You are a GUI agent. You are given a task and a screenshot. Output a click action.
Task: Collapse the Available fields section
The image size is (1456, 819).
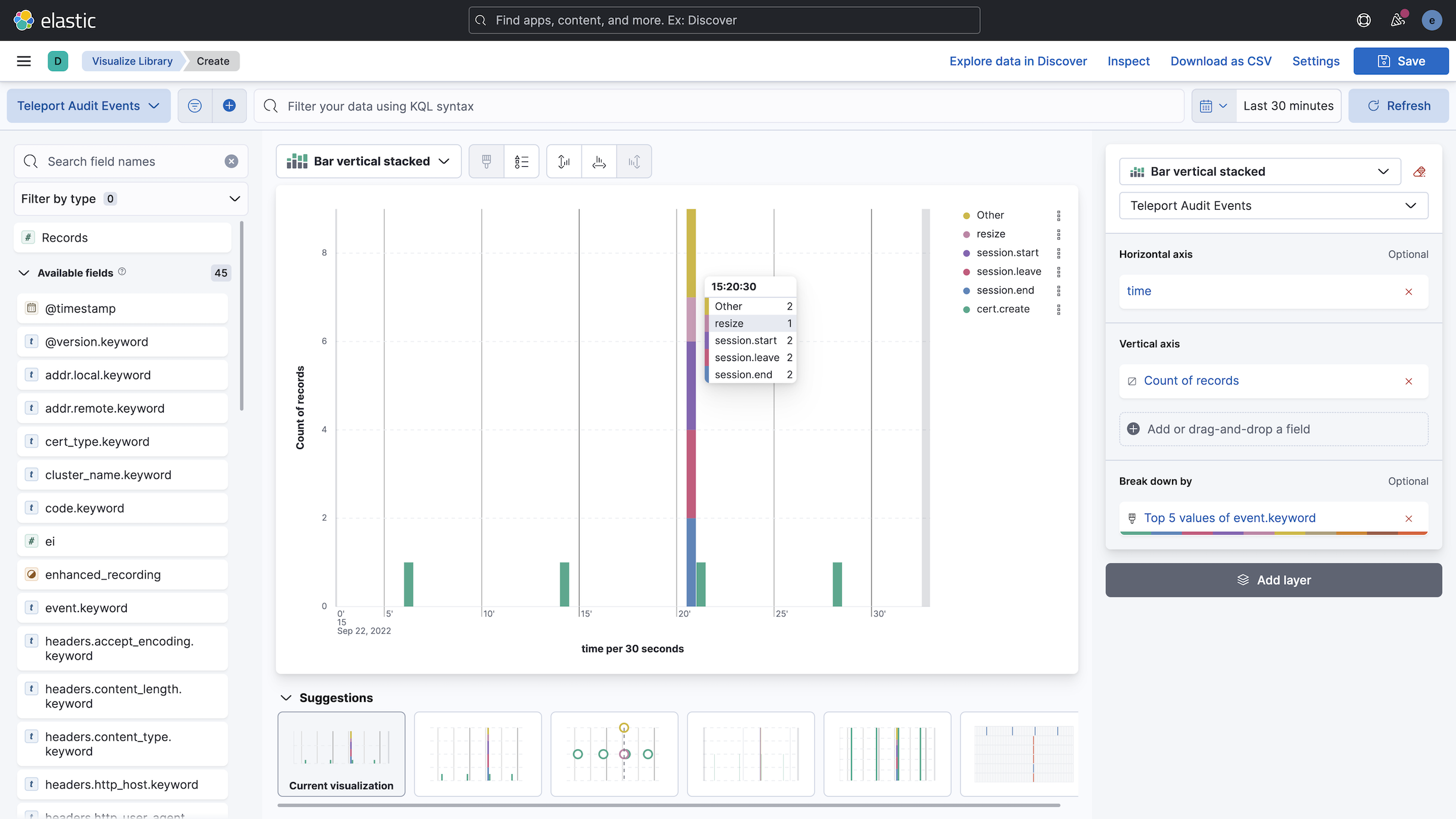point(23,273)
